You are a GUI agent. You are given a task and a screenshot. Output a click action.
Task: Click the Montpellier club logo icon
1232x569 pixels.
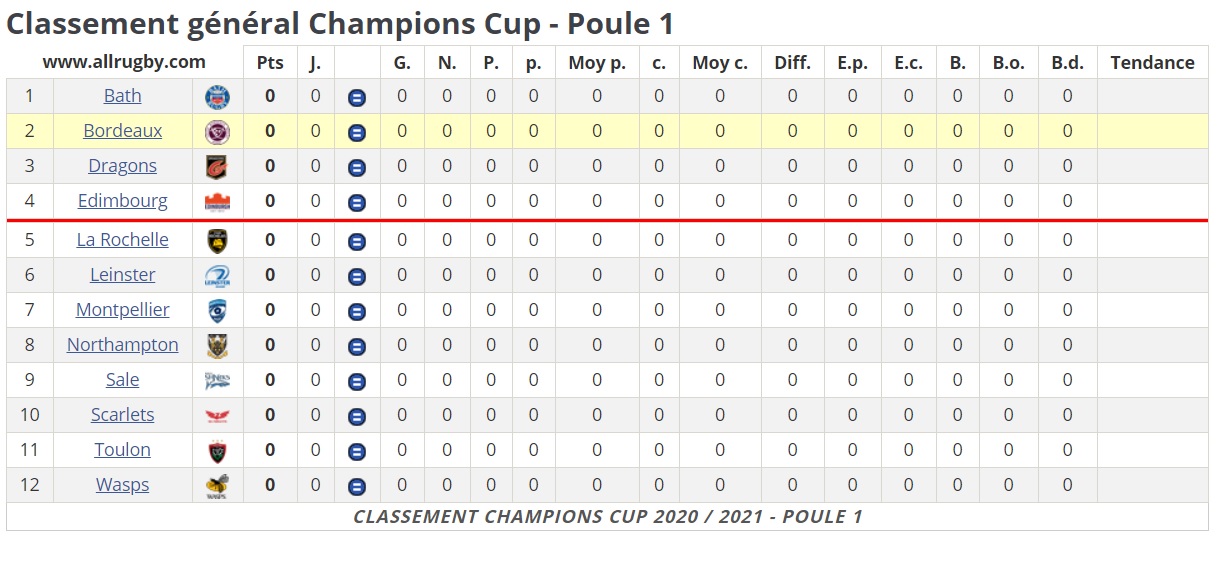click(x=217, y=311)
